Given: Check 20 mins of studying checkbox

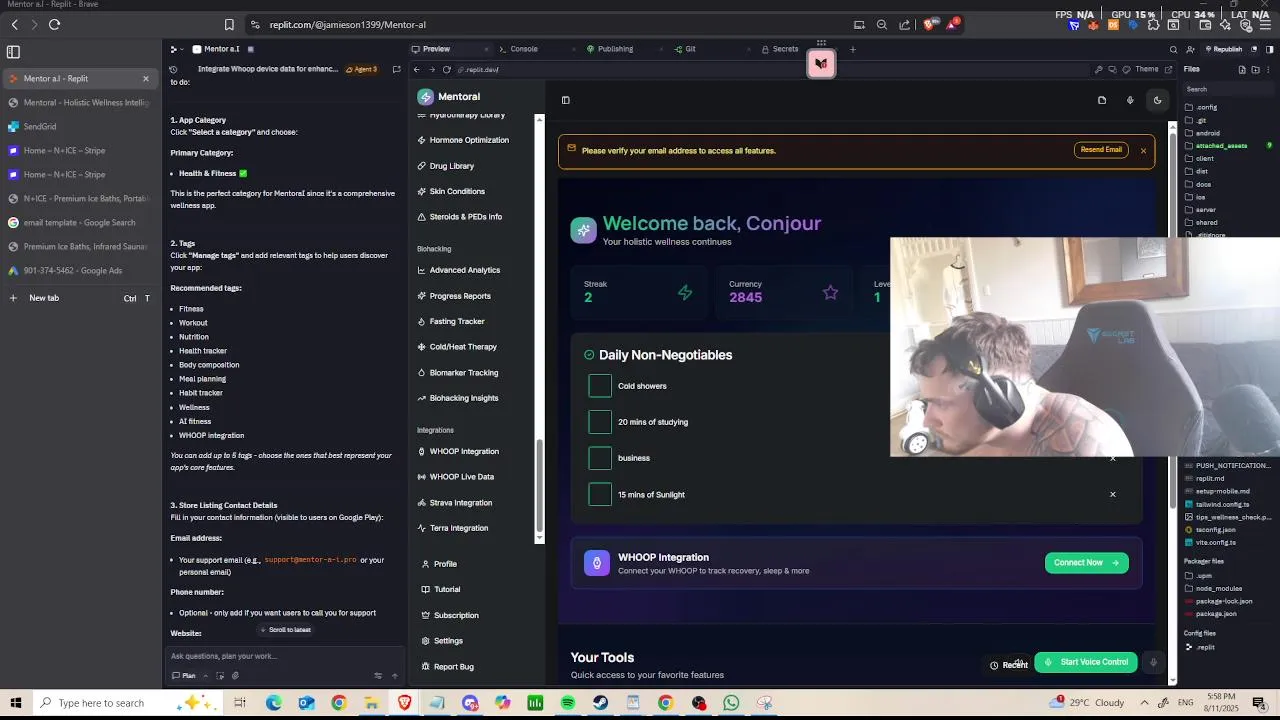Looking at the screenshot, I should [600, 422].
